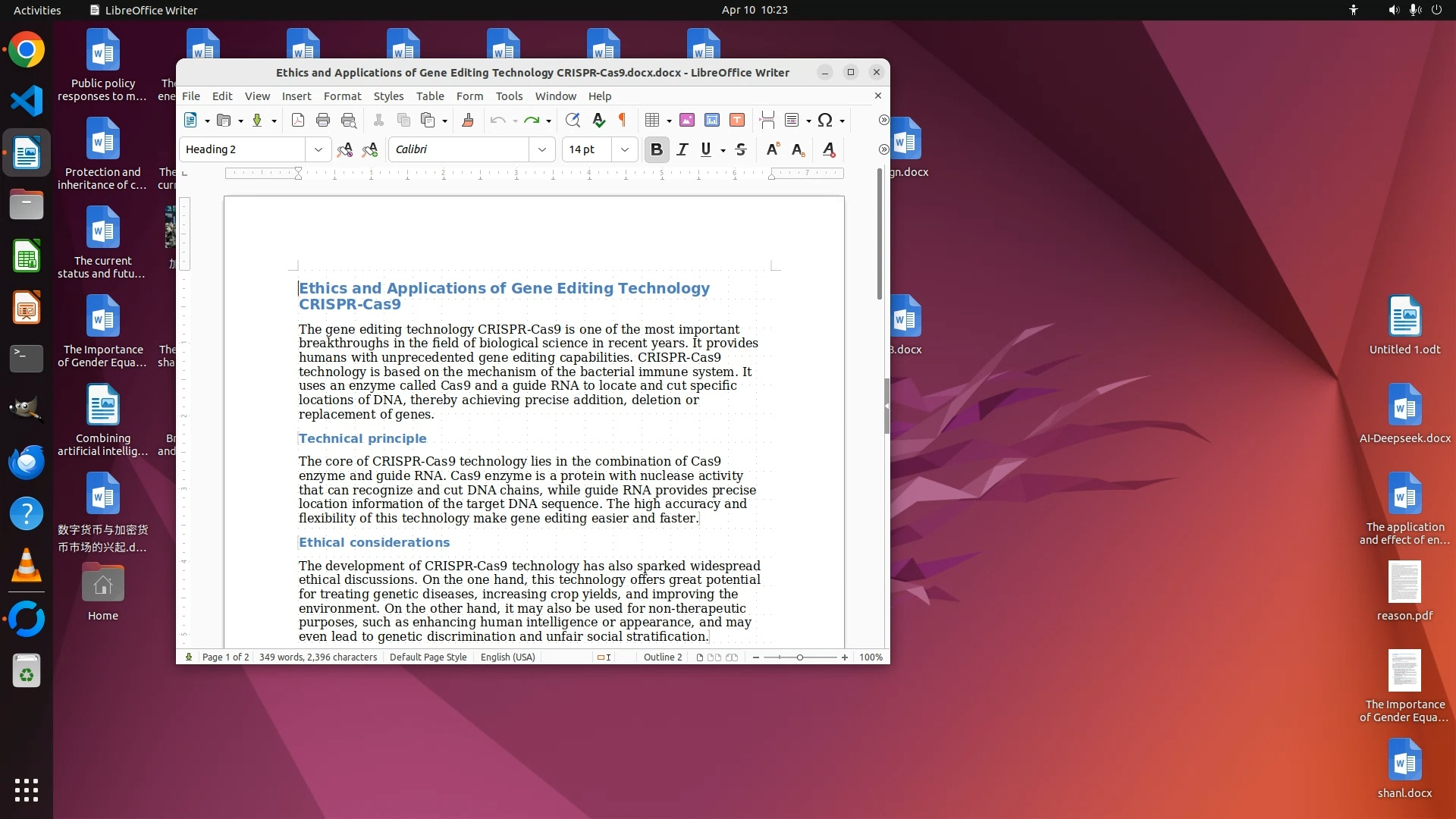Open Thunderbird from the Ubuntu dock
1456x819 pixels.
(x=27, y=463)
